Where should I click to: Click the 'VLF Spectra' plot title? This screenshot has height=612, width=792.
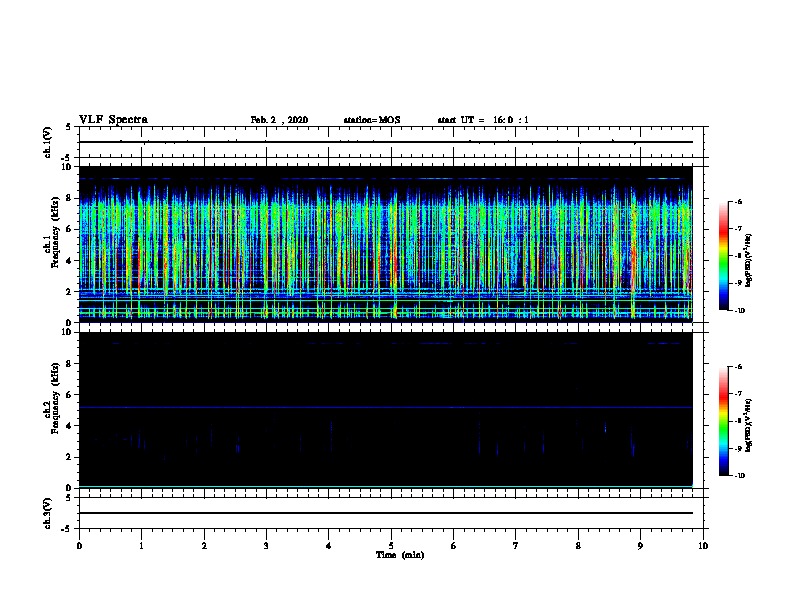coord(113,120)
